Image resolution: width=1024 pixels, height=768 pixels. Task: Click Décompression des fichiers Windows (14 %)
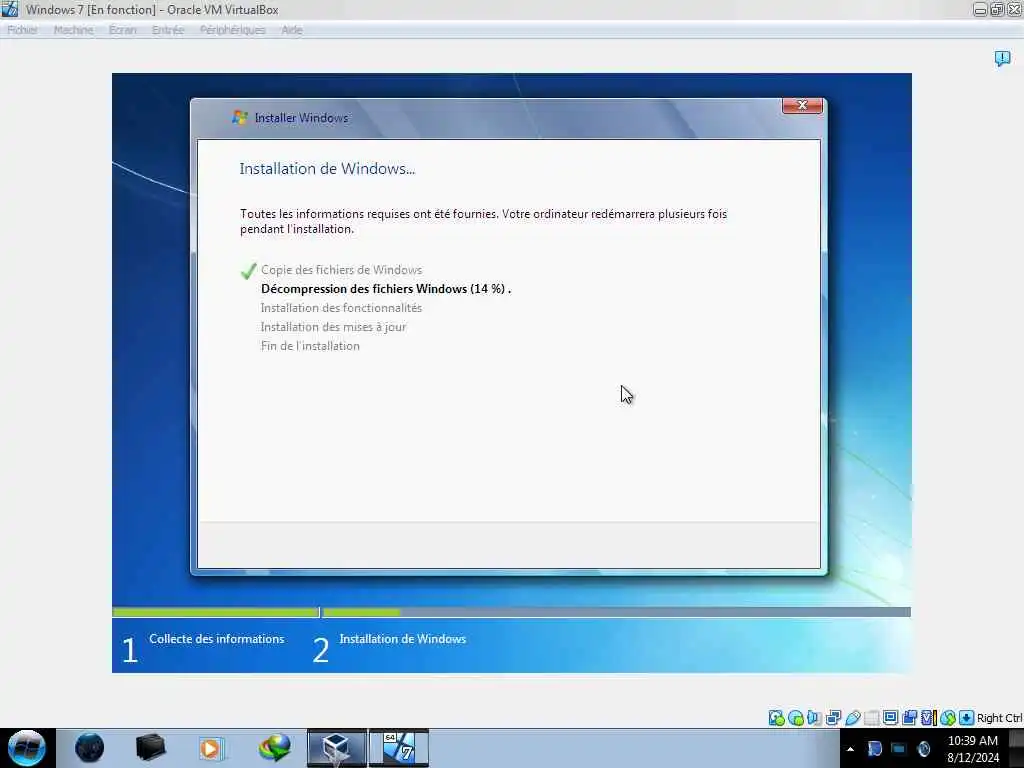tap(386, 289)
